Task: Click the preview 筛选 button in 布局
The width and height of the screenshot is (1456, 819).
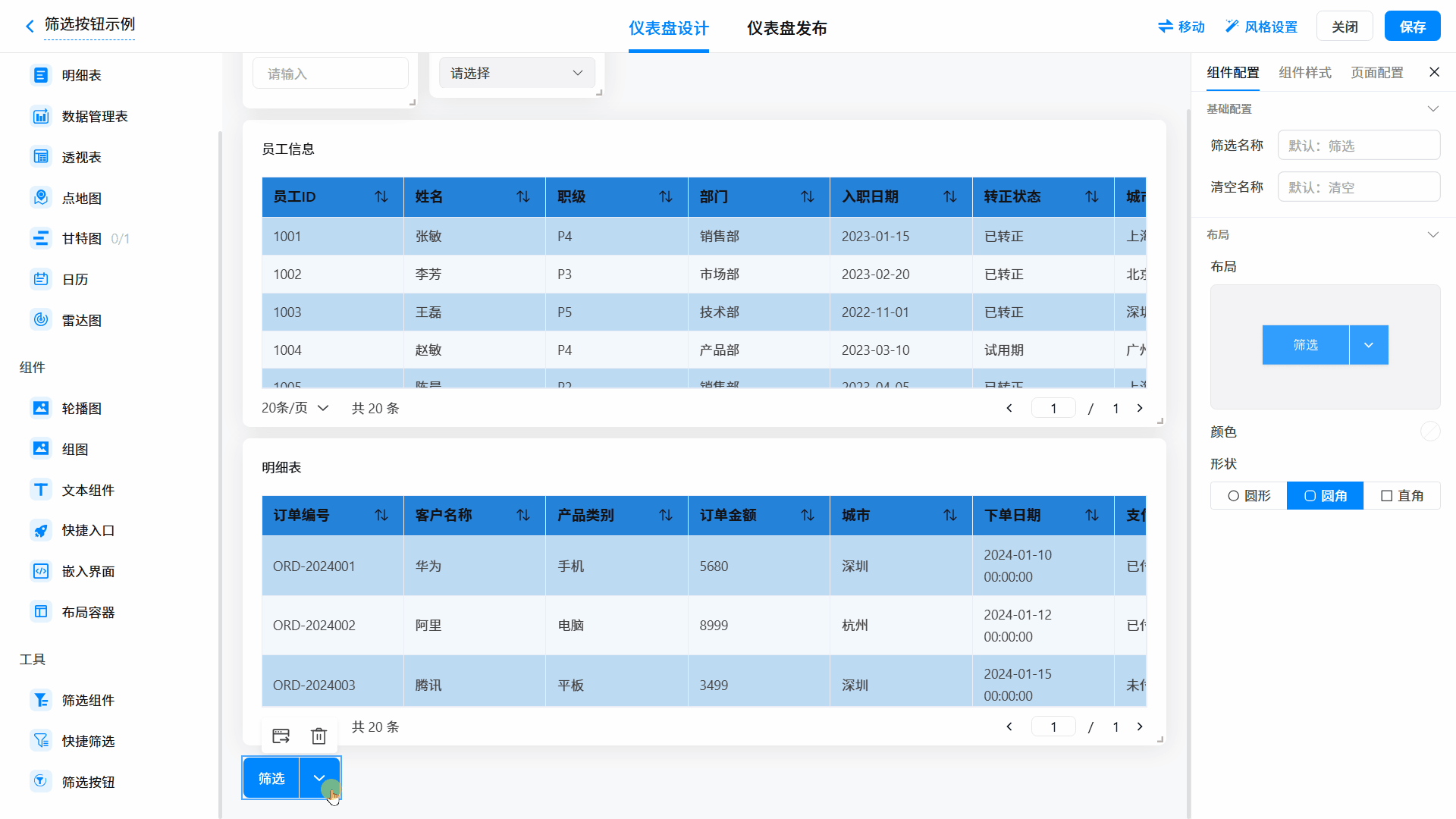Action: coord(1306,345)
